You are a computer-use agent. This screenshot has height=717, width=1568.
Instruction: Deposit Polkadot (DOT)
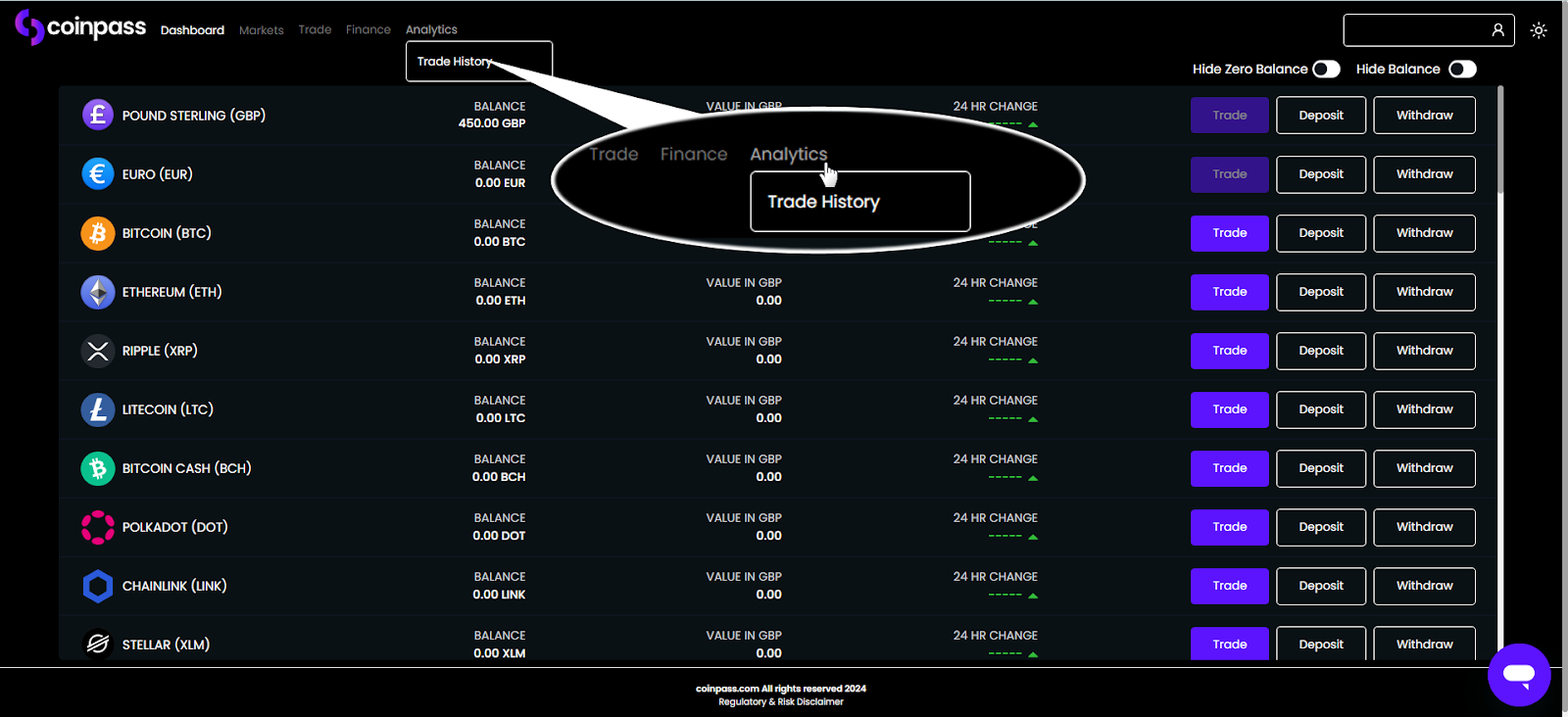1321,527
